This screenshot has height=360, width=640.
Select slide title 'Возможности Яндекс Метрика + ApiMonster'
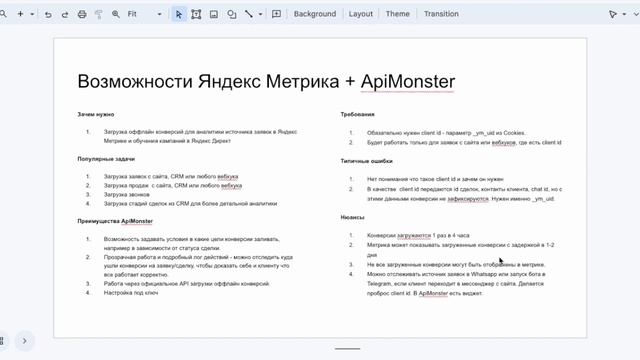(266, 81)
